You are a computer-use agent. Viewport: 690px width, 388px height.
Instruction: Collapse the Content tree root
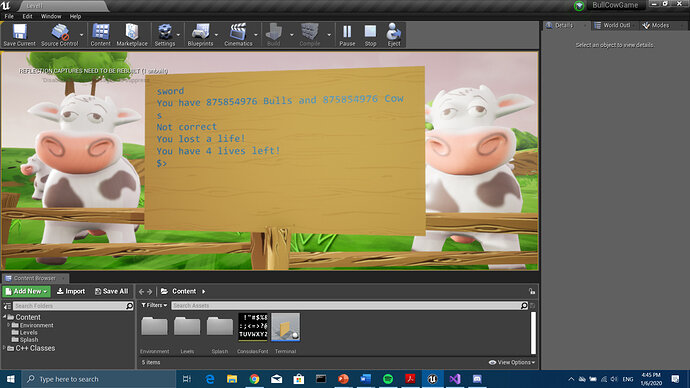point(4,317)
